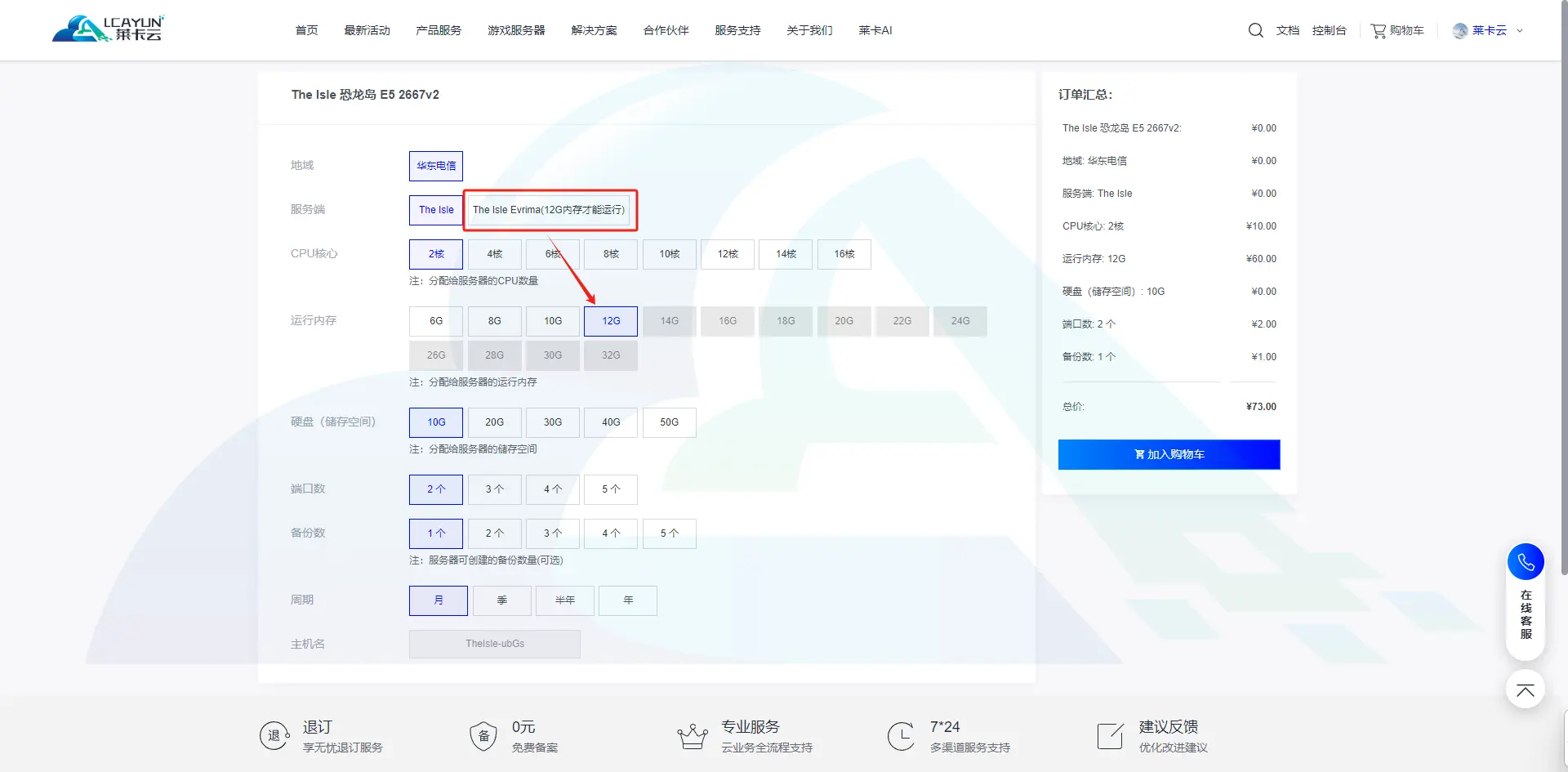Choose 14核 CPU option
The width and height of the screenshot is (1568, 772).
[x=786, y=254]
